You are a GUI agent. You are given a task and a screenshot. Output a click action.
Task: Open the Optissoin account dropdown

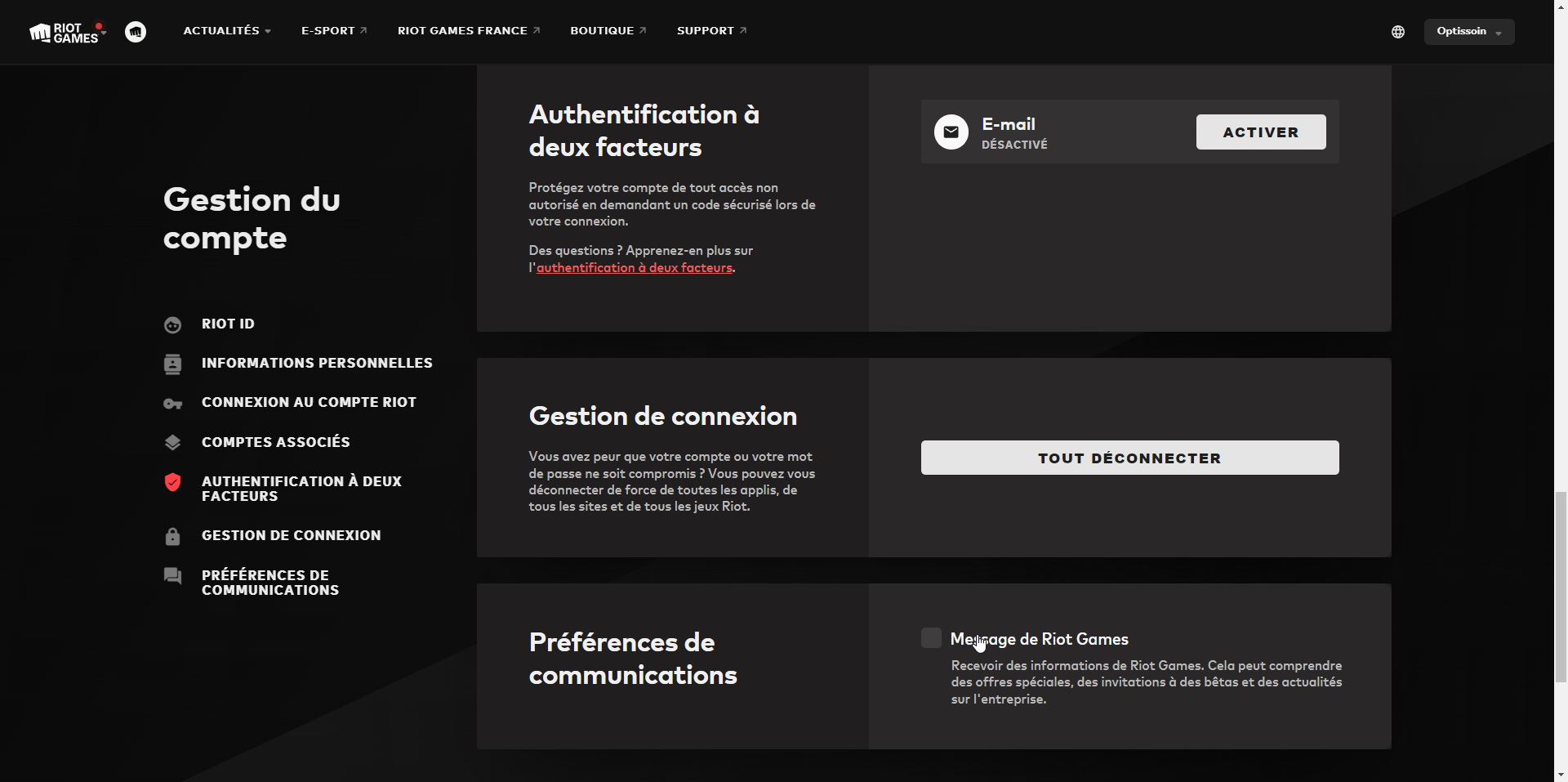[1468, 32]
